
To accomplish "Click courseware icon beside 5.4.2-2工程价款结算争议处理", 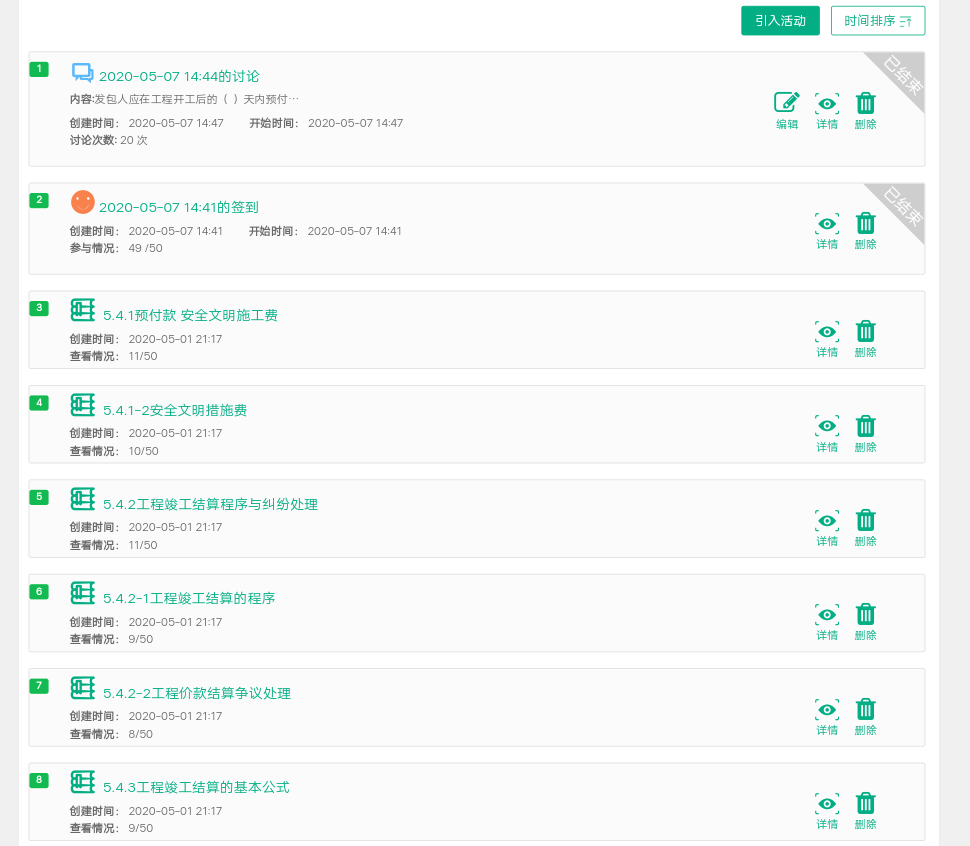I will coord(82,688).
